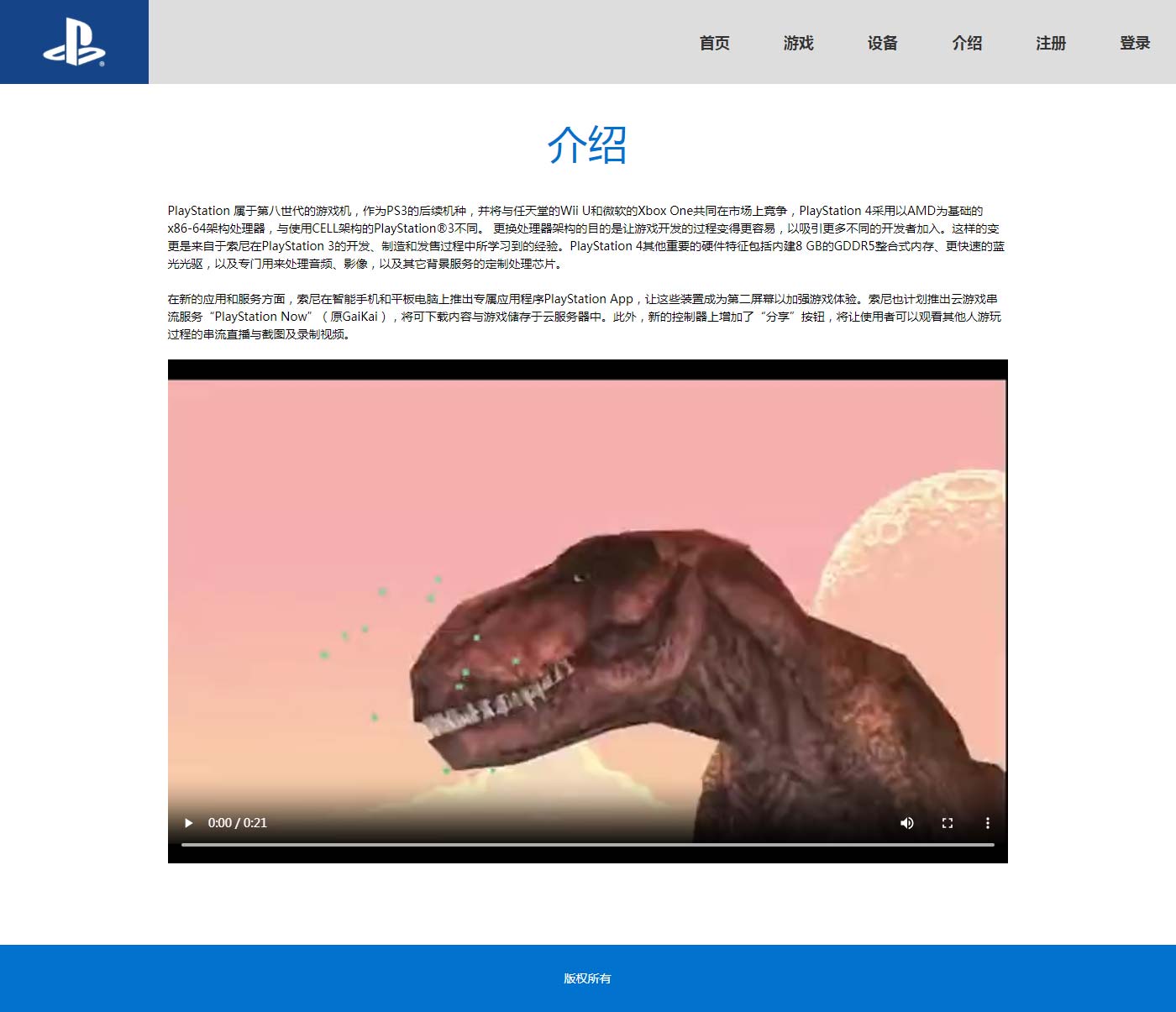The width and height of the screenshot is (1176, 1012).
Task: Click the paragraph starting "PlayStation 属于第八世代"
Action: tap(586, 237)
